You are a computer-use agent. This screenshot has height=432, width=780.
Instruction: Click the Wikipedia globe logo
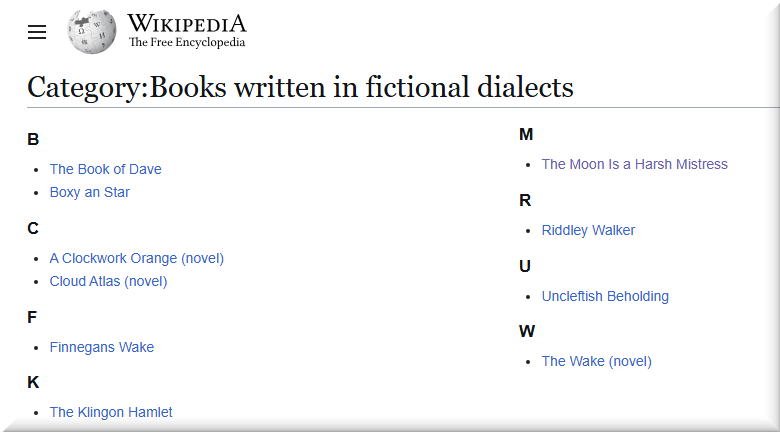[x=92, y=31]
